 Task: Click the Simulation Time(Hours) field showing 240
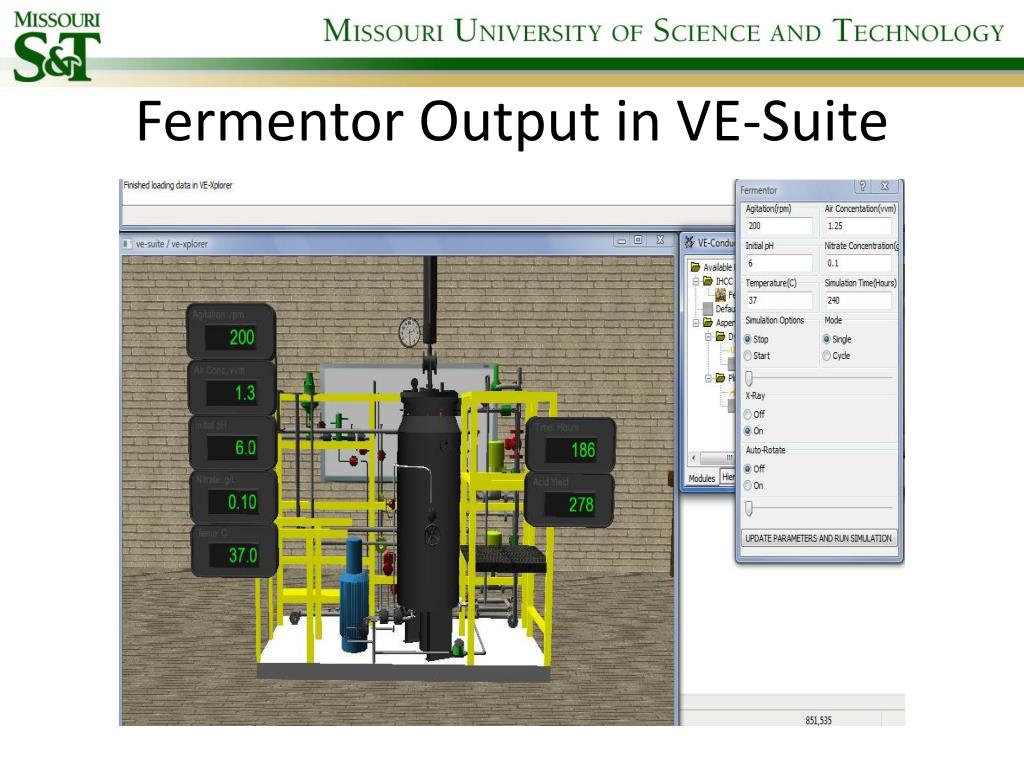coord(858,300)
